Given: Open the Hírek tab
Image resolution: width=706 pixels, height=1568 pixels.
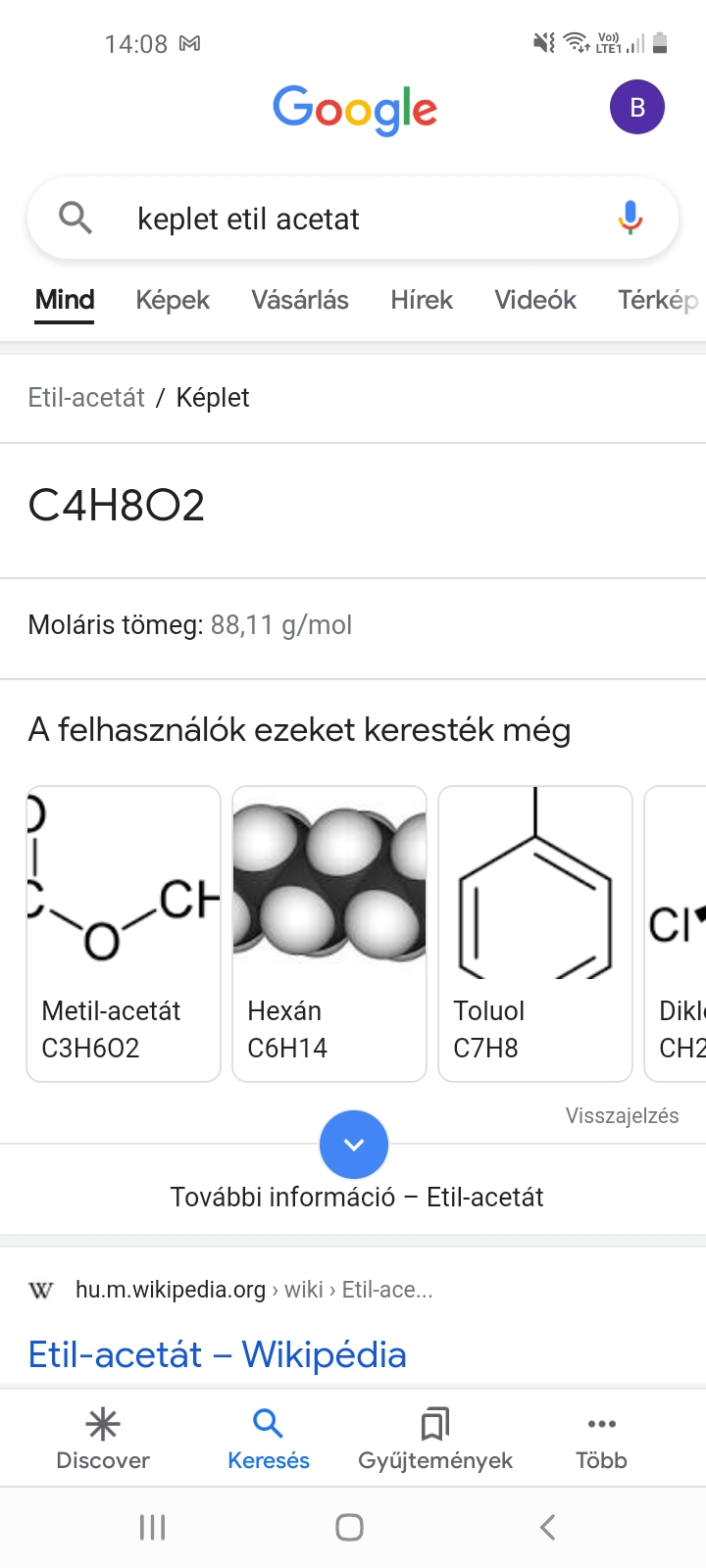Looking at the screenshot, I should 422,300.
